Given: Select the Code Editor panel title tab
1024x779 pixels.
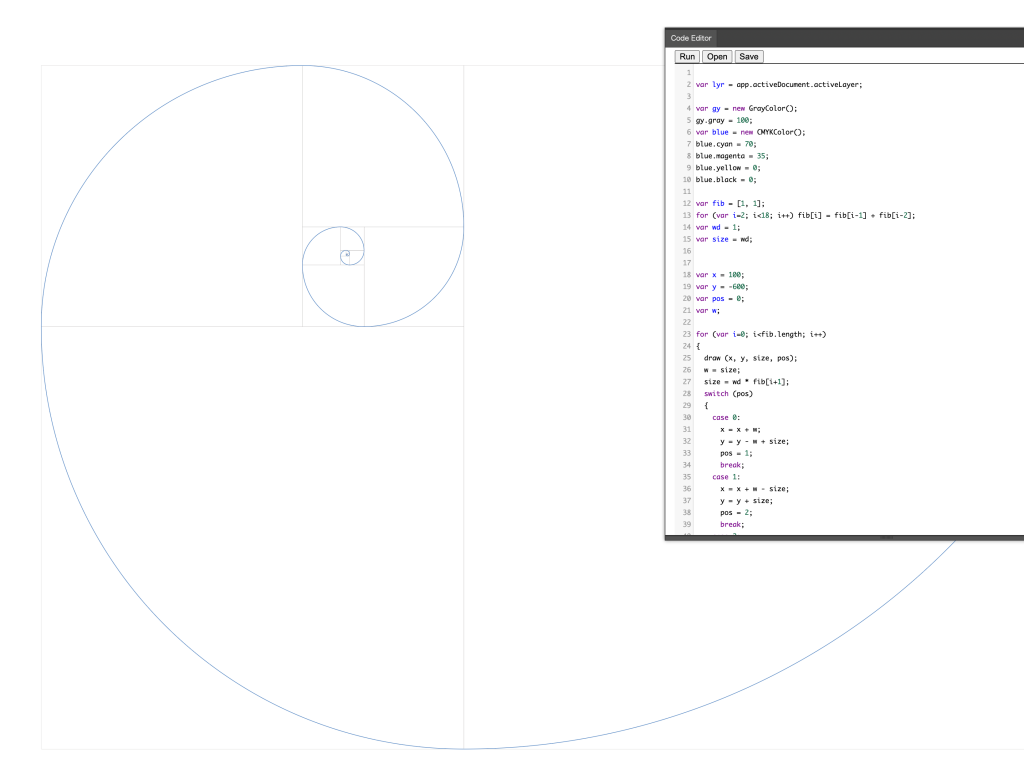Looking at the screenshot, I should (690, 38).
